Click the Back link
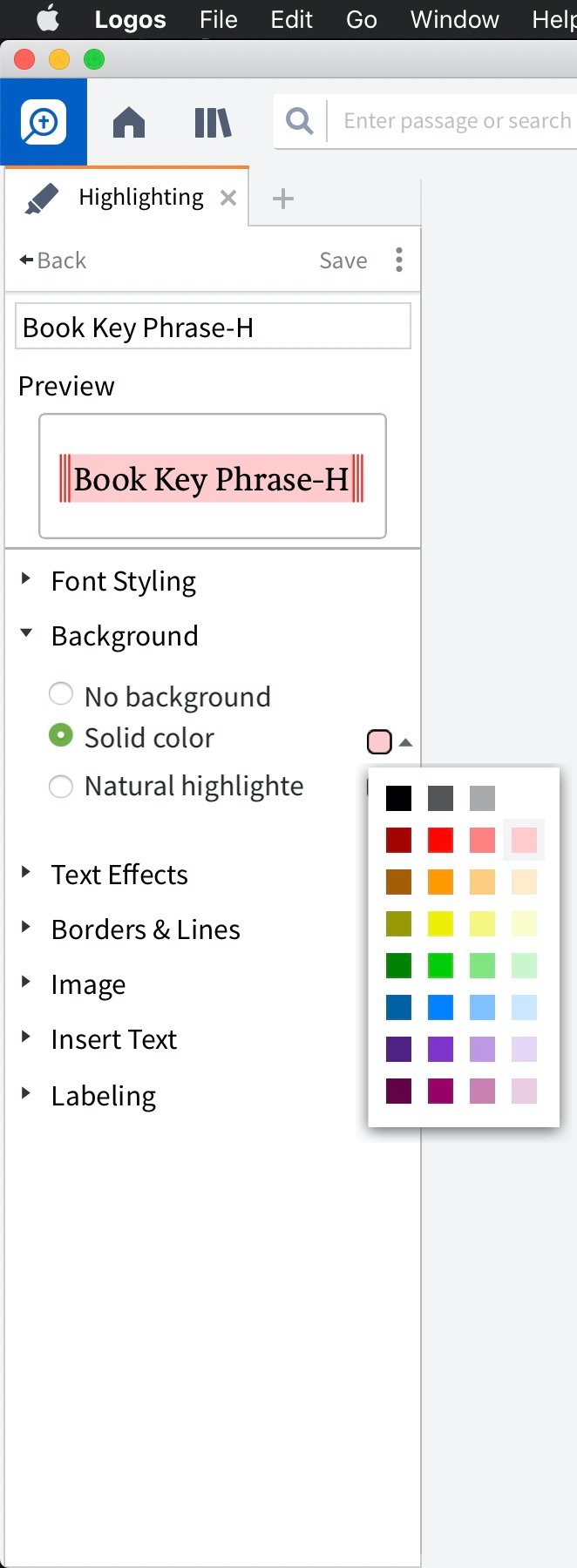The image size is (577, 1568). pyautogui.click(x=52, y=260)
